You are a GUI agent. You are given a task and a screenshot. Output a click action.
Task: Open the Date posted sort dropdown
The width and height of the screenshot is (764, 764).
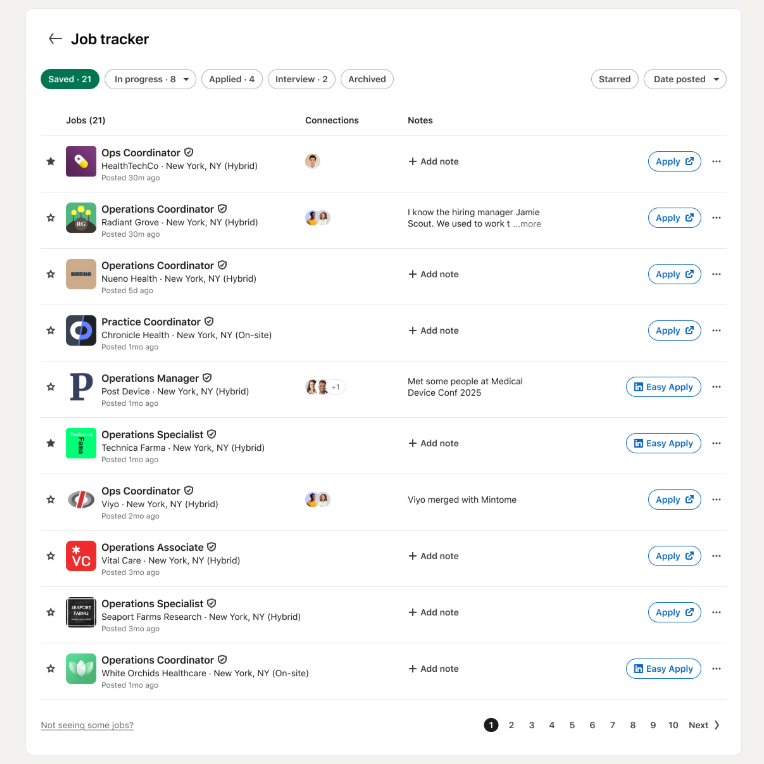pos(685,79)
